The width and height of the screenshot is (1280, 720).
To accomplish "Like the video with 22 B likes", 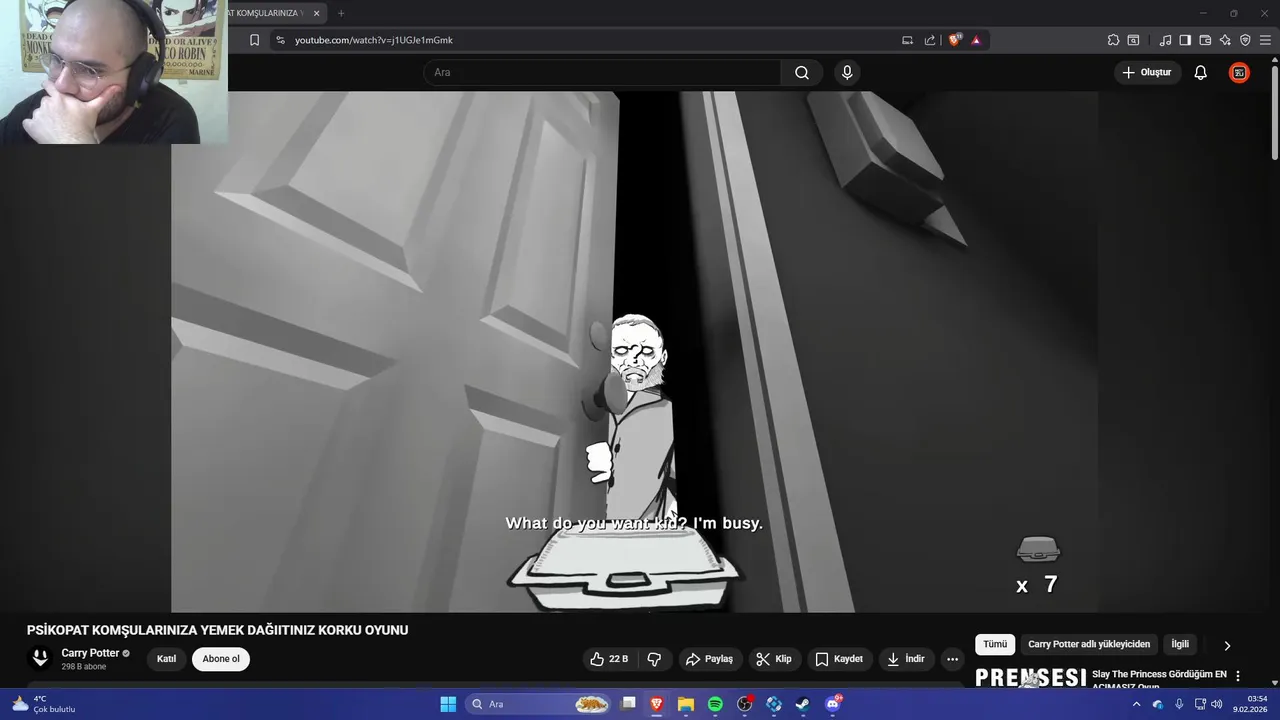I will [608, 659].
